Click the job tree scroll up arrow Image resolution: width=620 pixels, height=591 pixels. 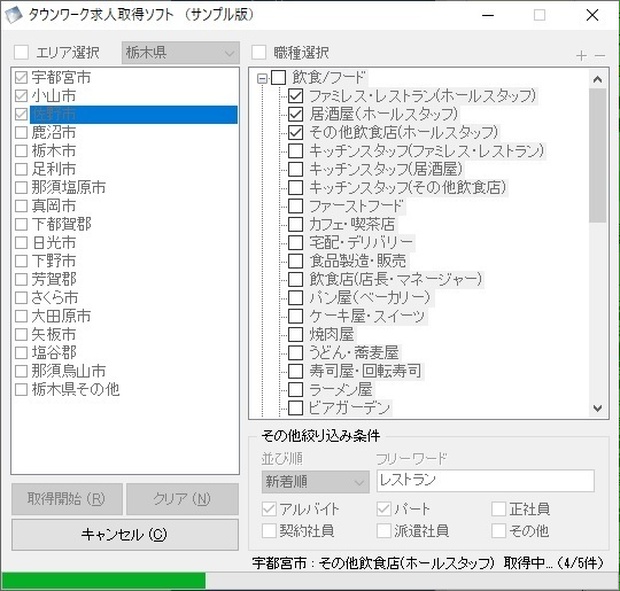[597, 79]
